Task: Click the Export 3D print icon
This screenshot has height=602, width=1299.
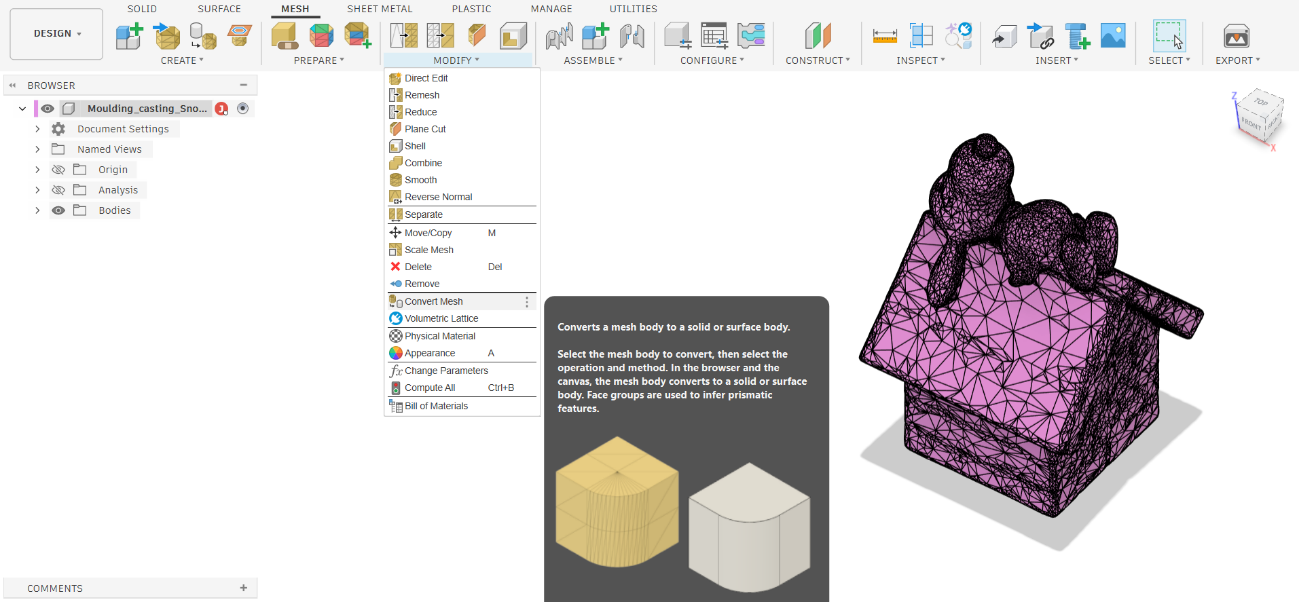Action: [x=1237, y=36]
